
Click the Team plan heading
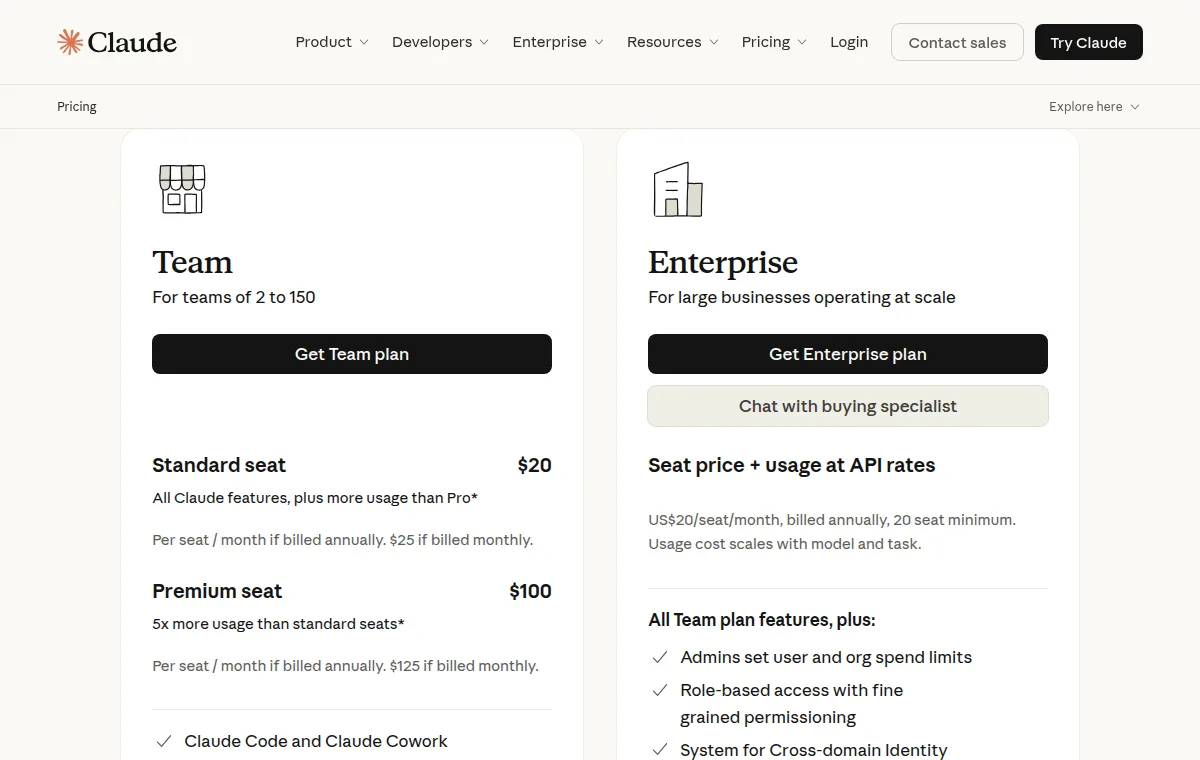tap(192, 262)
